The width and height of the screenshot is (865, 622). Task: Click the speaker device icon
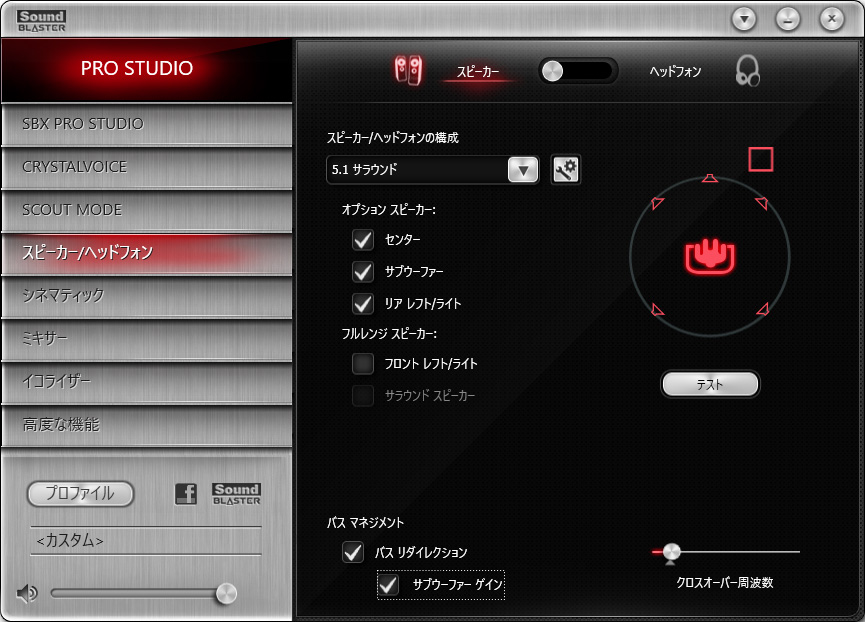click(409, 71)
